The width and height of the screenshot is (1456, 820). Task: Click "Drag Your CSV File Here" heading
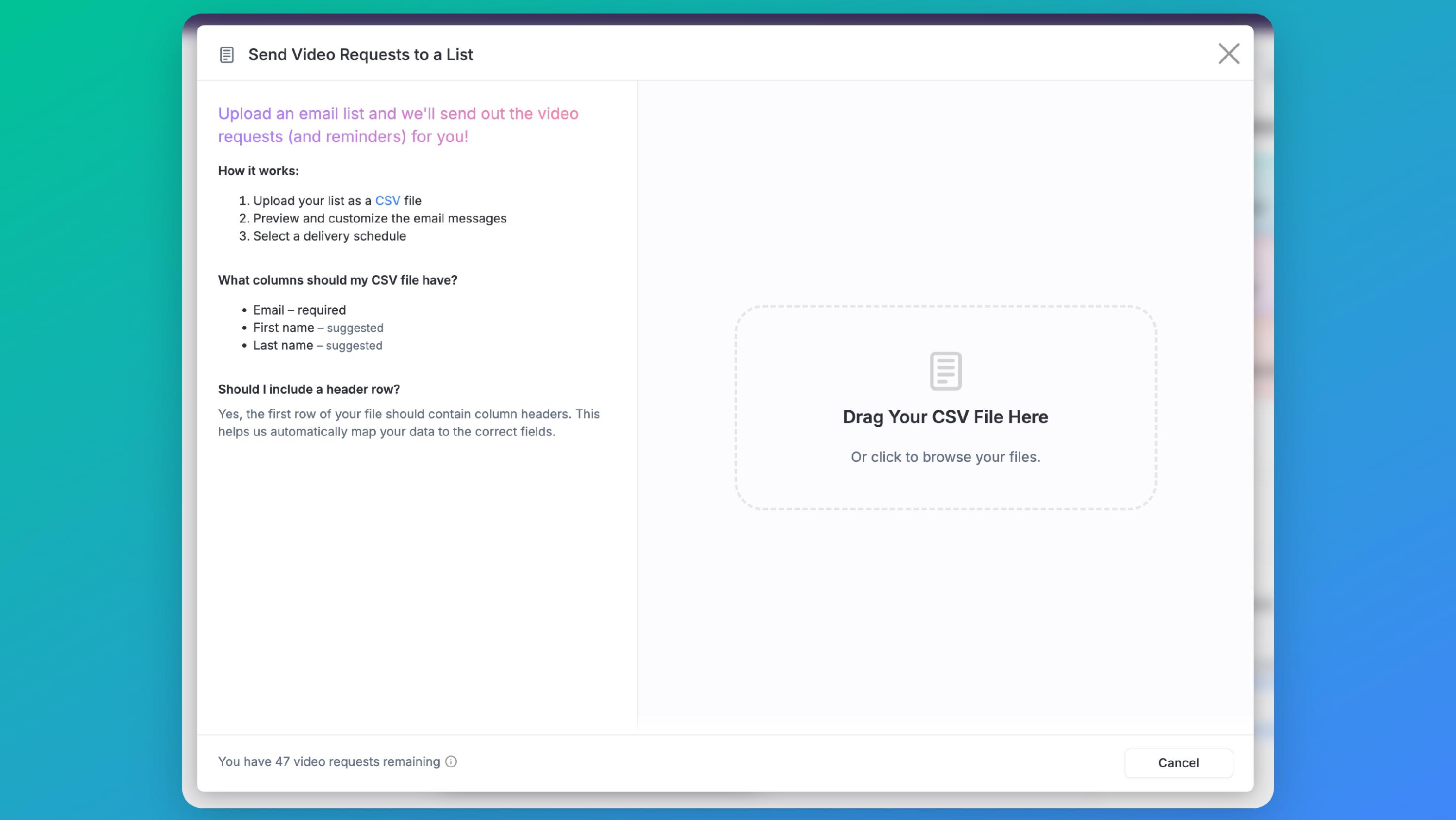tap(945, 417)
